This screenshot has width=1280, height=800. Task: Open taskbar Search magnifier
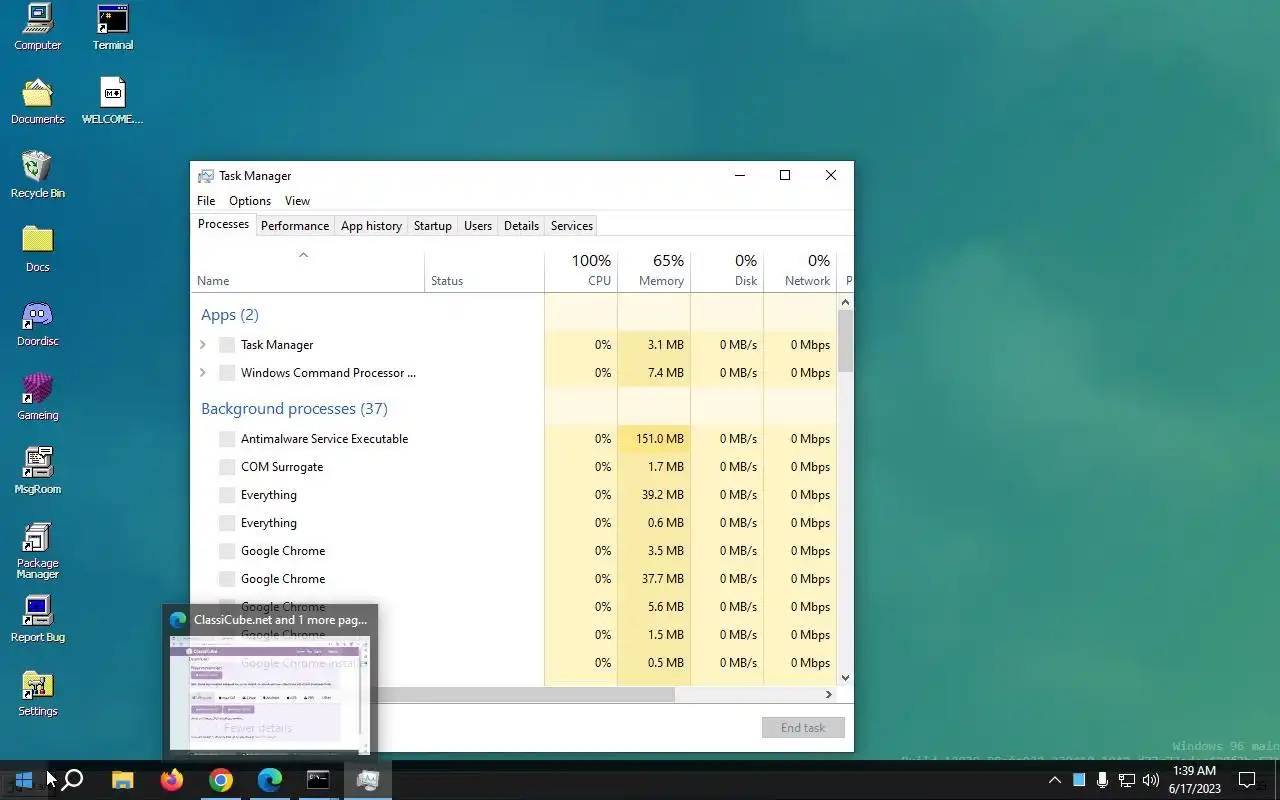click(x=72, y=780)
